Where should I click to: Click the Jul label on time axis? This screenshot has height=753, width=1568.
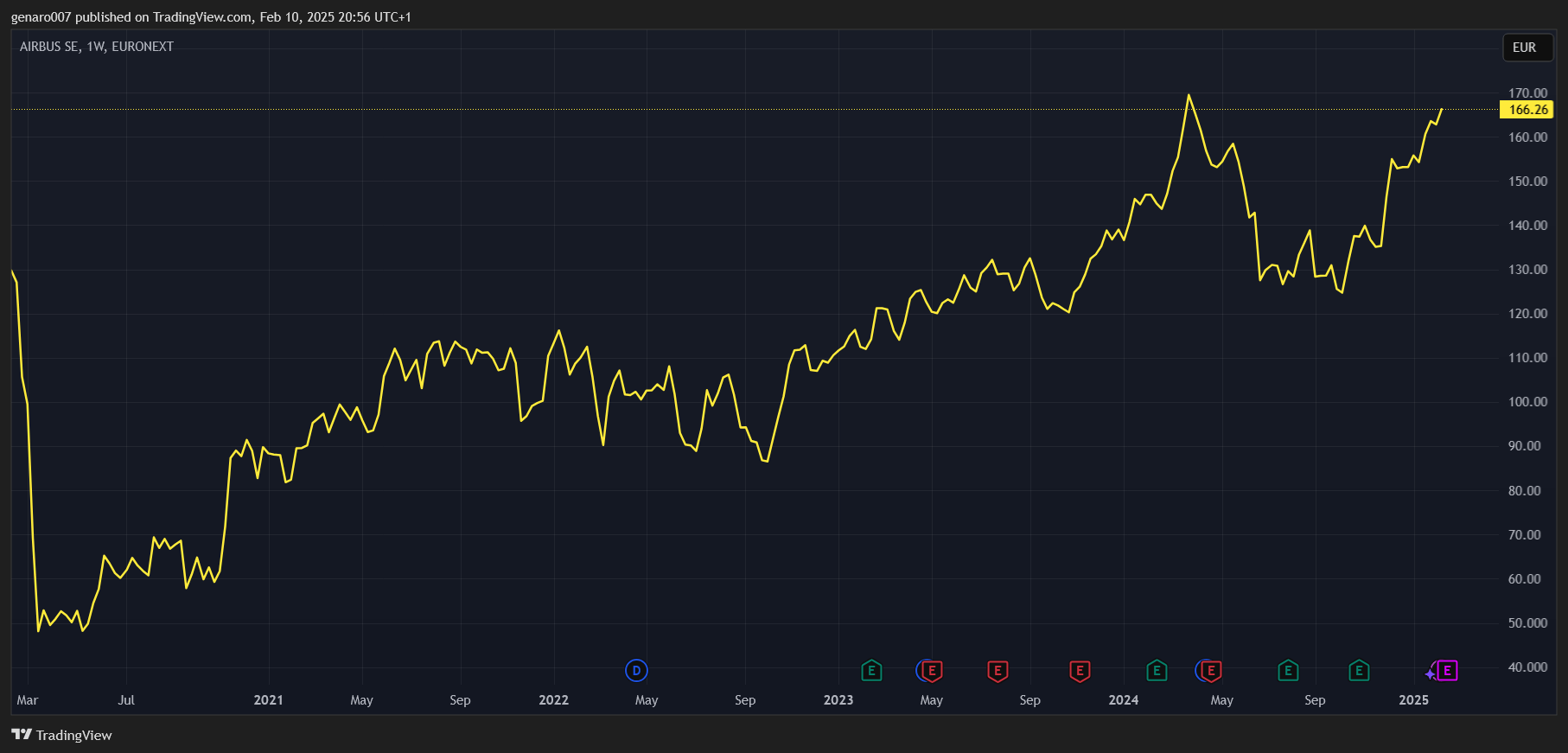[x=126, y=700]
